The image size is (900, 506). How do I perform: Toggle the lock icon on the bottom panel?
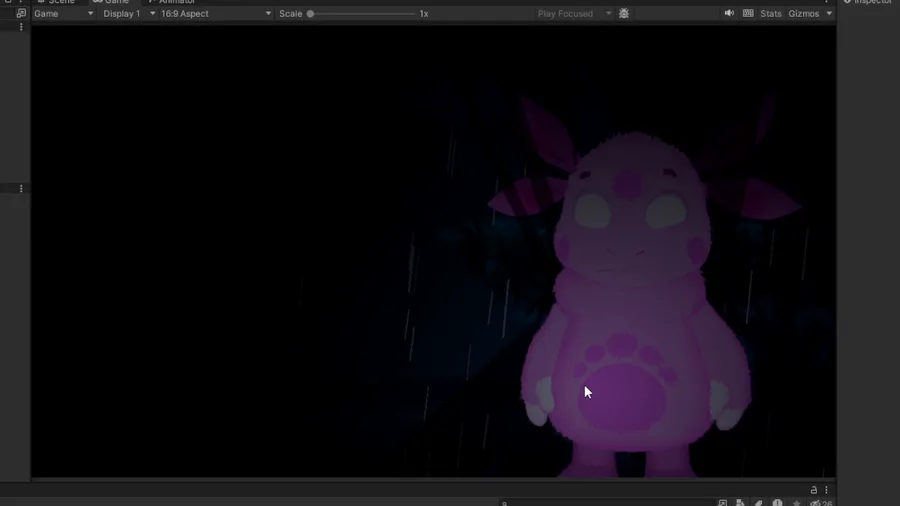(x=813, y=490)
